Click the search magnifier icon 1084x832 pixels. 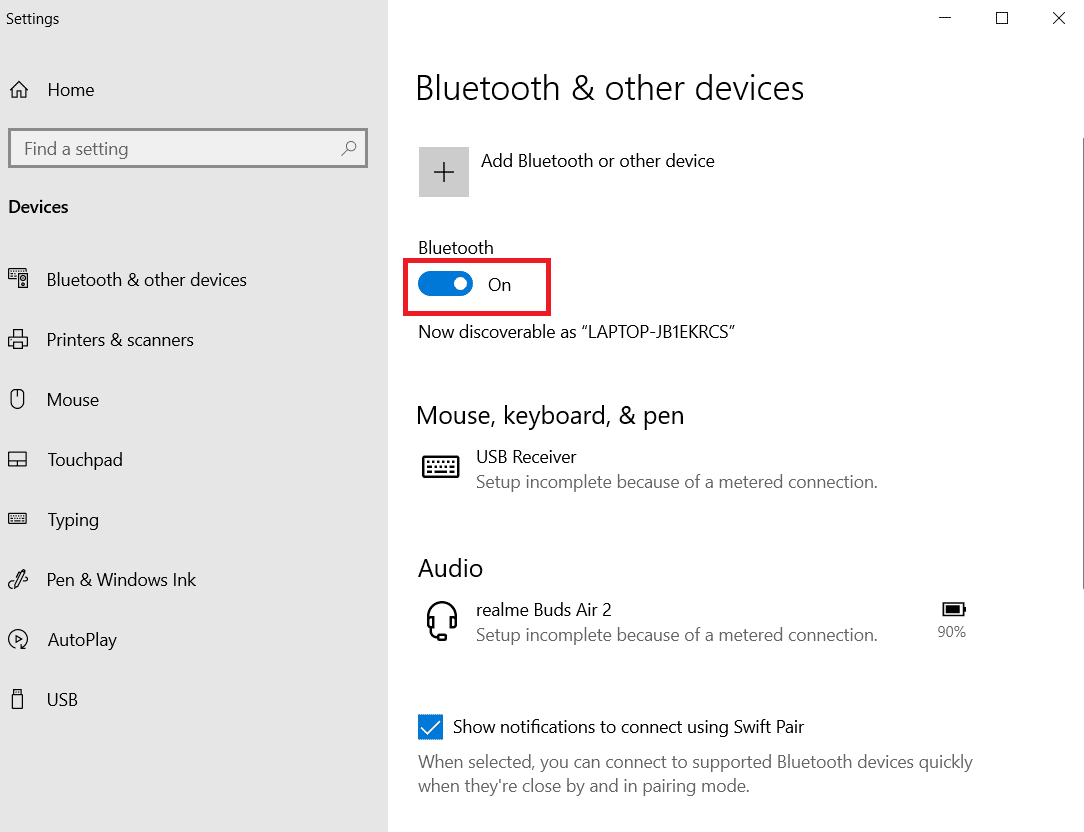[x=349, y=148]
